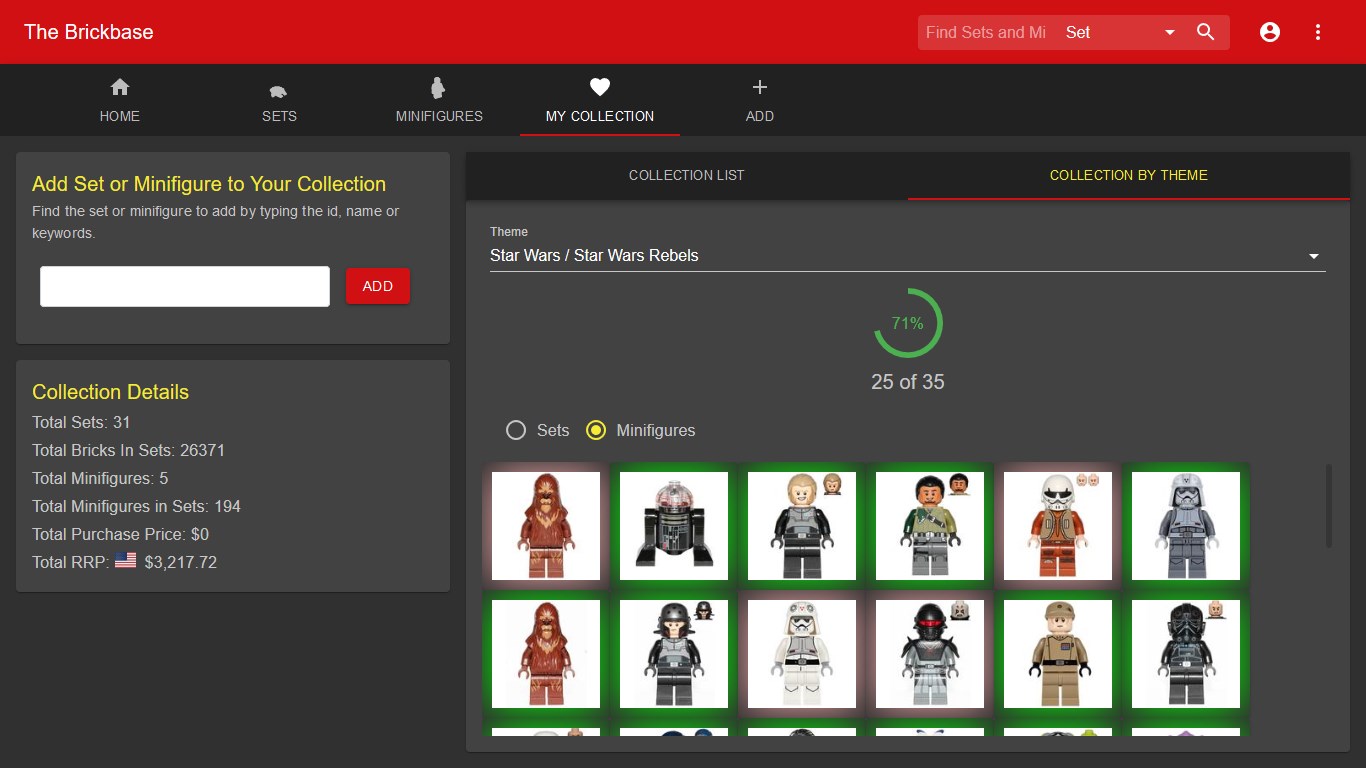Click the Total Minifigures in Sets: 194 text
1366x768 pixels.
(x=136, y=506)
